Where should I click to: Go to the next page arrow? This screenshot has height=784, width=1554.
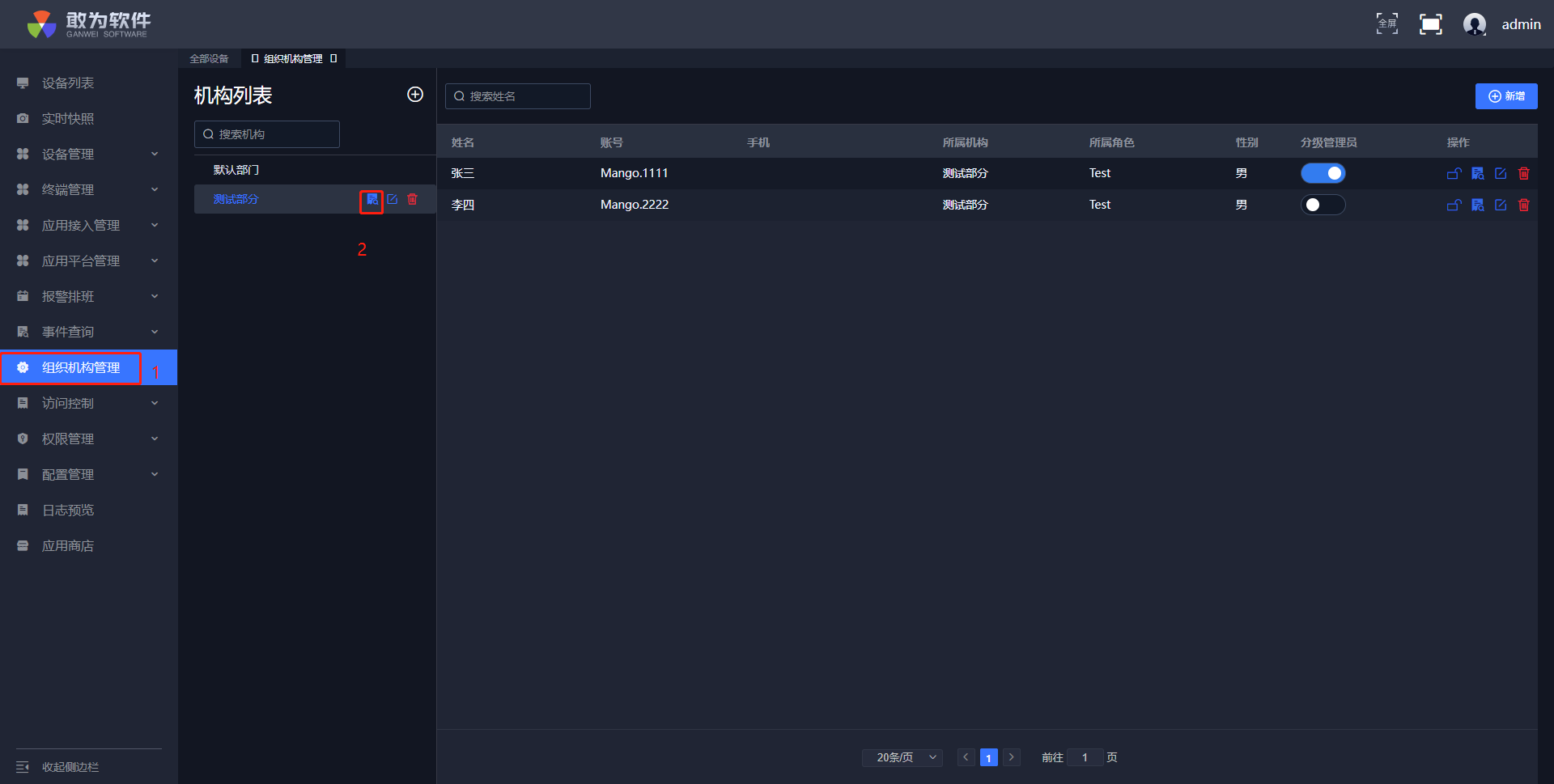click(1012, 757)
